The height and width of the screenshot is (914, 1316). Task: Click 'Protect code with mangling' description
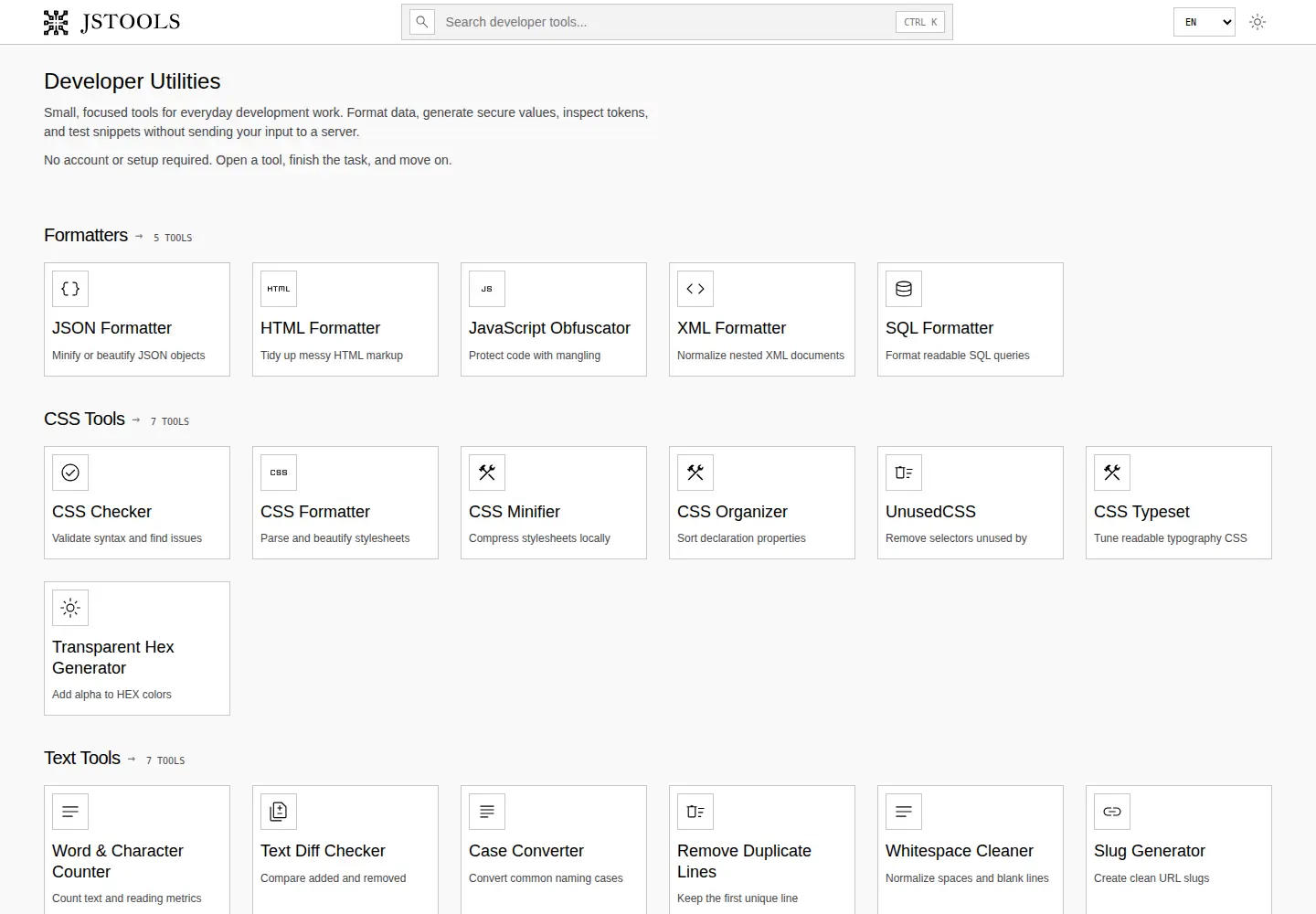(x=535, y=356)
